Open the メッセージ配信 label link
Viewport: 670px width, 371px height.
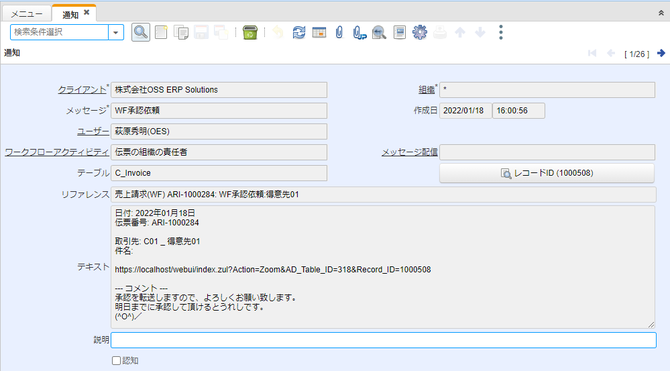click(x=409, y=152)
